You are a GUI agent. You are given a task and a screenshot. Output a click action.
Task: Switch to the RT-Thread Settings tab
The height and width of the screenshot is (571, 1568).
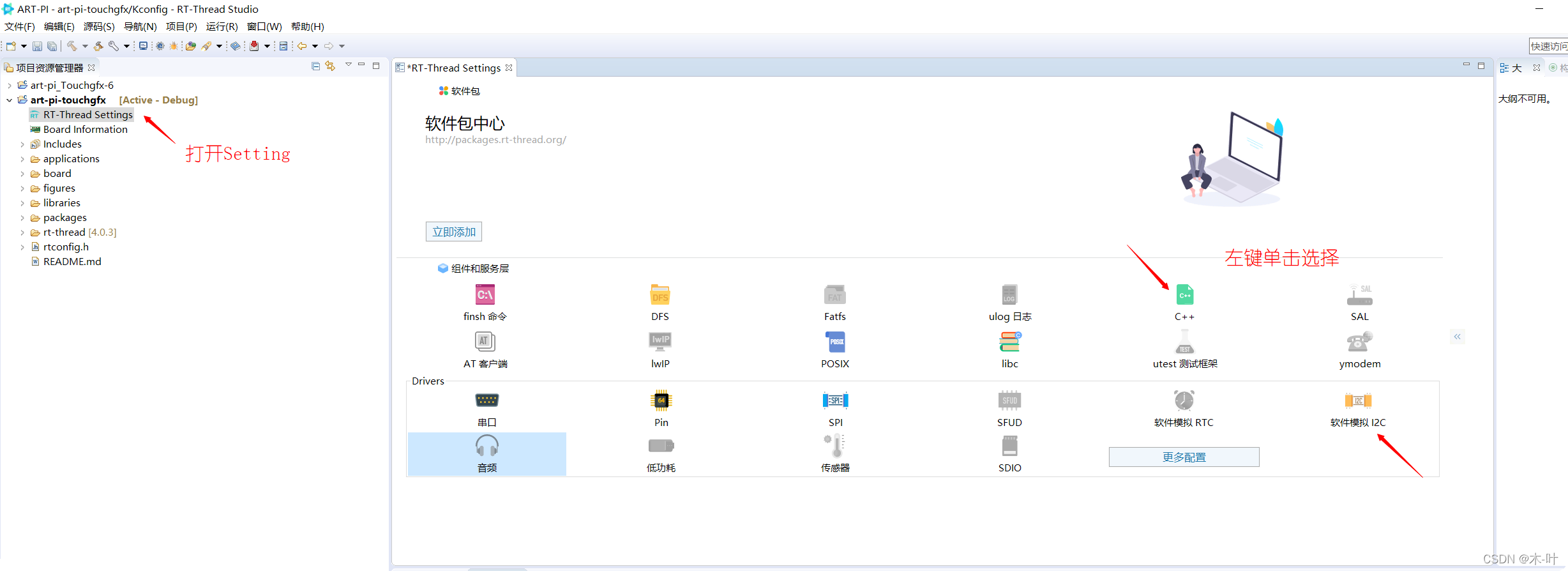coord(455,68)
